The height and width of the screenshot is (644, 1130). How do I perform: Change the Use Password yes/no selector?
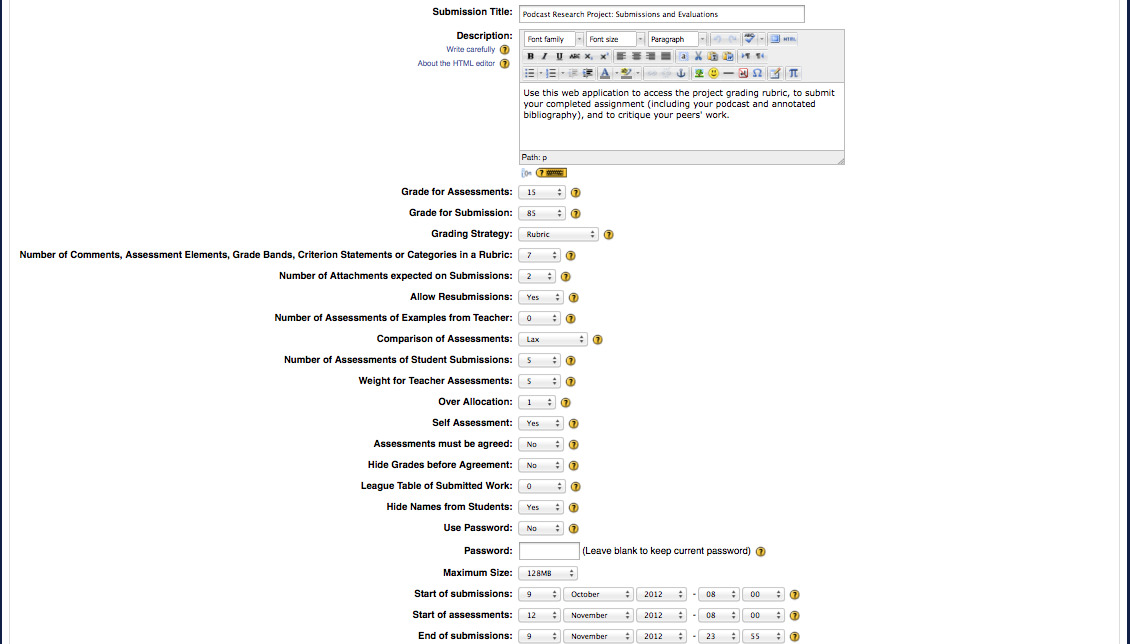coord(541,528)
